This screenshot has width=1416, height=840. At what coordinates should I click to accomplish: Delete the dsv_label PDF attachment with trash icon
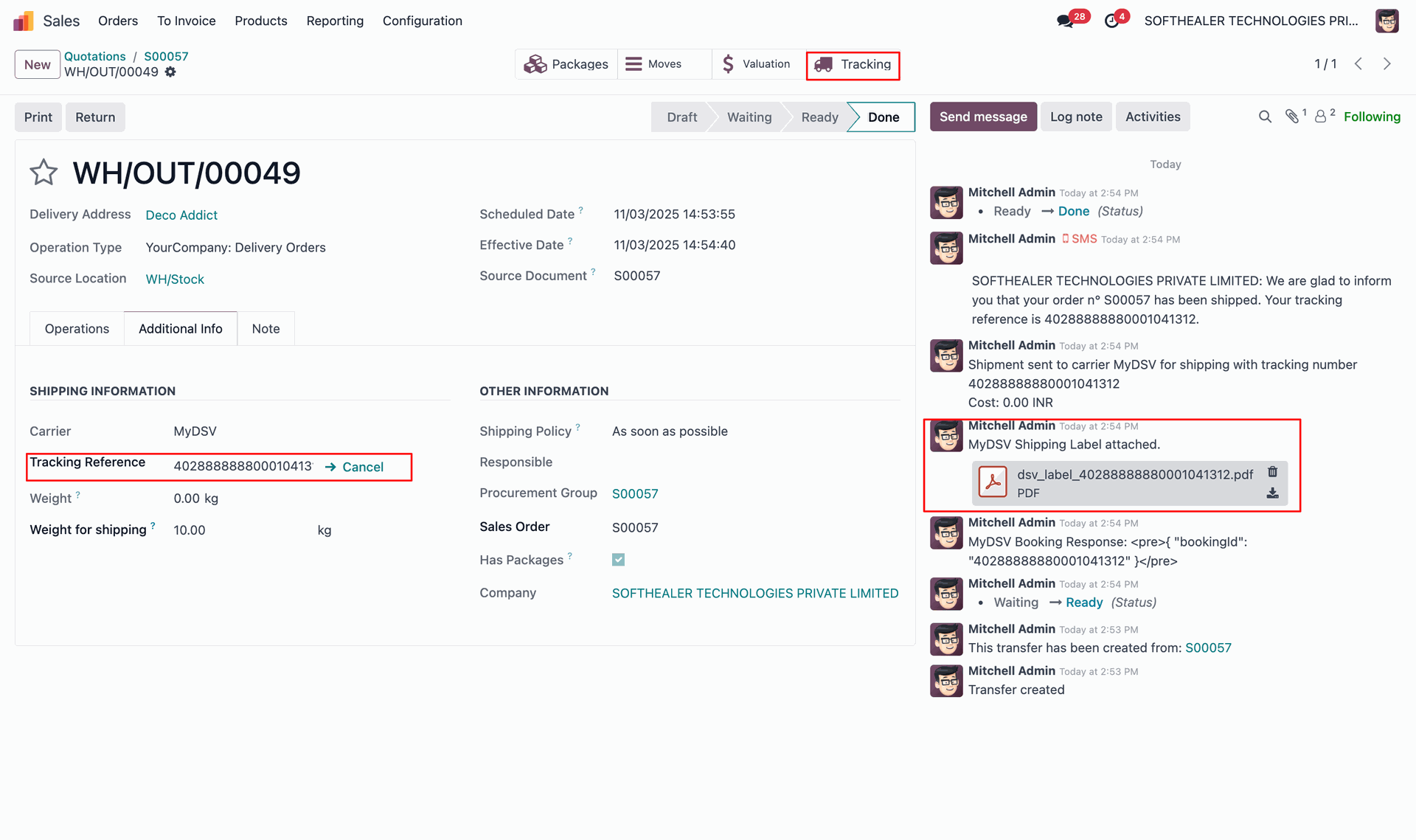click(1272, 472)
